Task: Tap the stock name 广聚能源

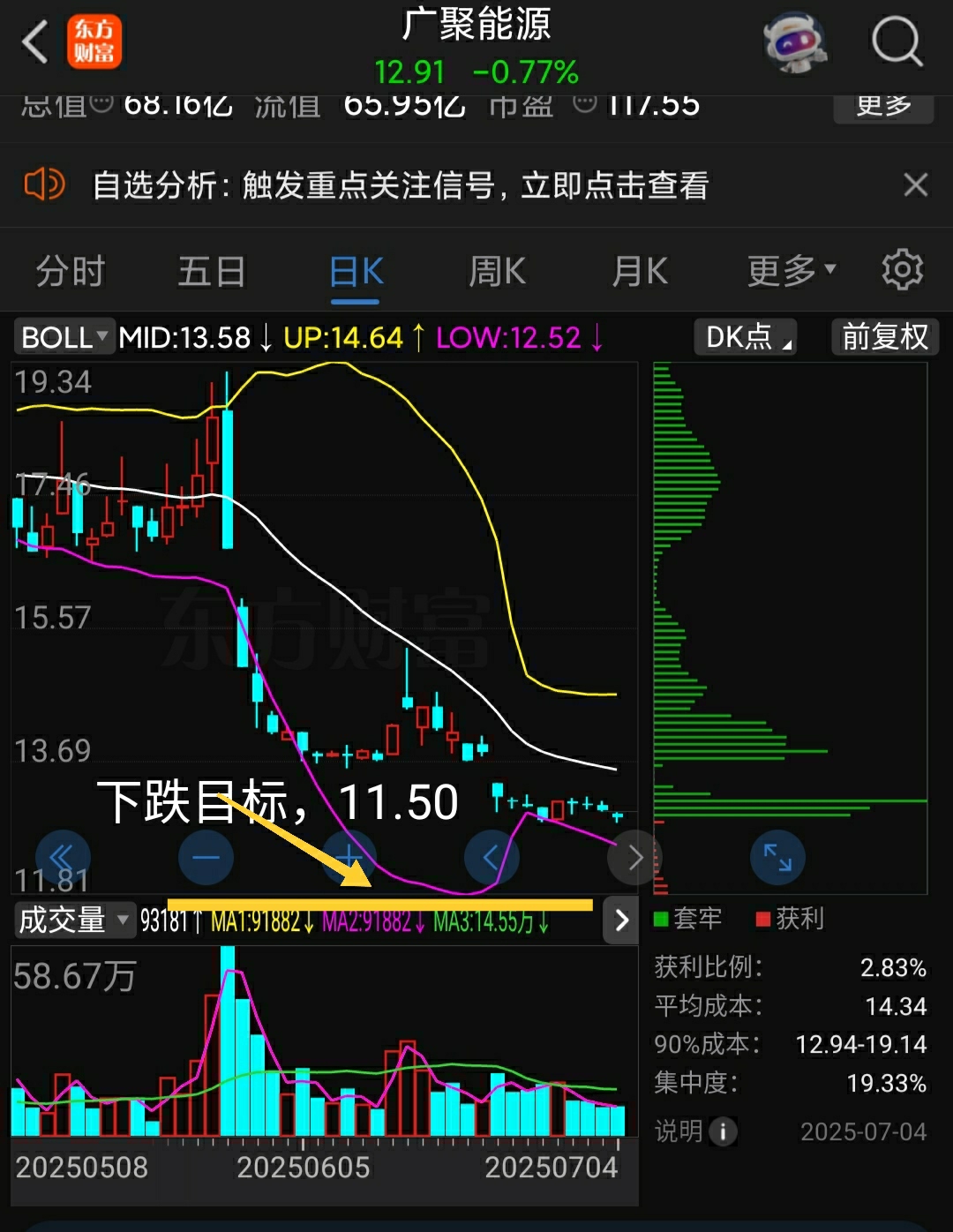Action: [476, 24]
